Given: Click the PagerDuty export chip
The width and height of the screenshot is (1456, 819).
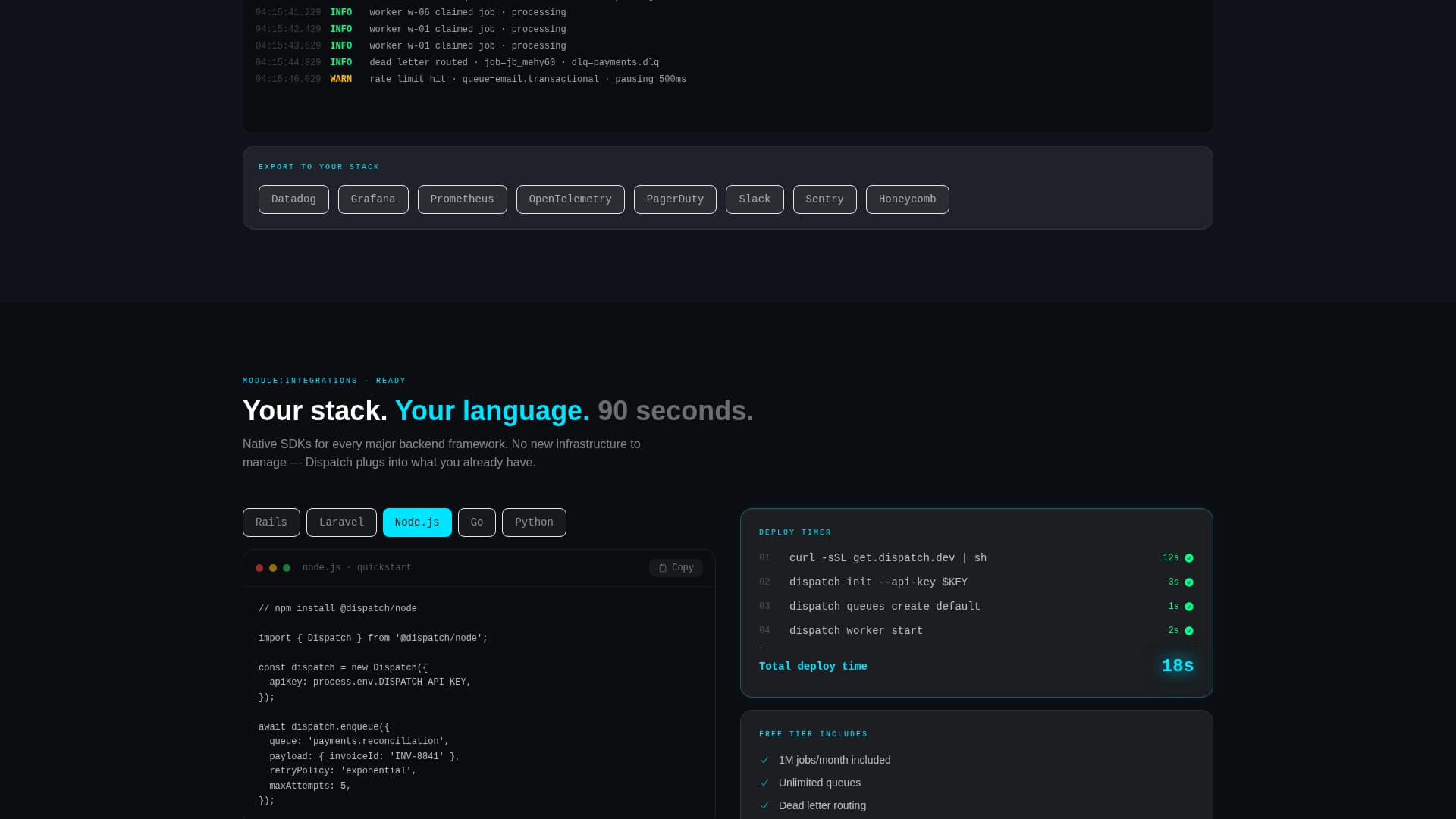Looking at the screenshot, I should [675, 199].
